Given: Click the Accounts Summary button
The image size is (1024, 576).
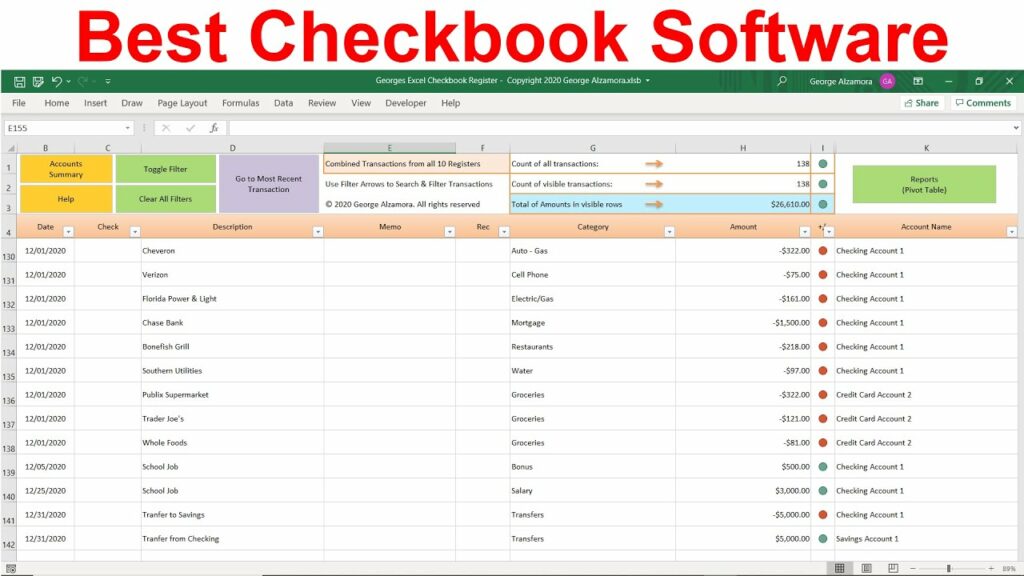Looking at the screenshot, I should click(x=66, y=169).
